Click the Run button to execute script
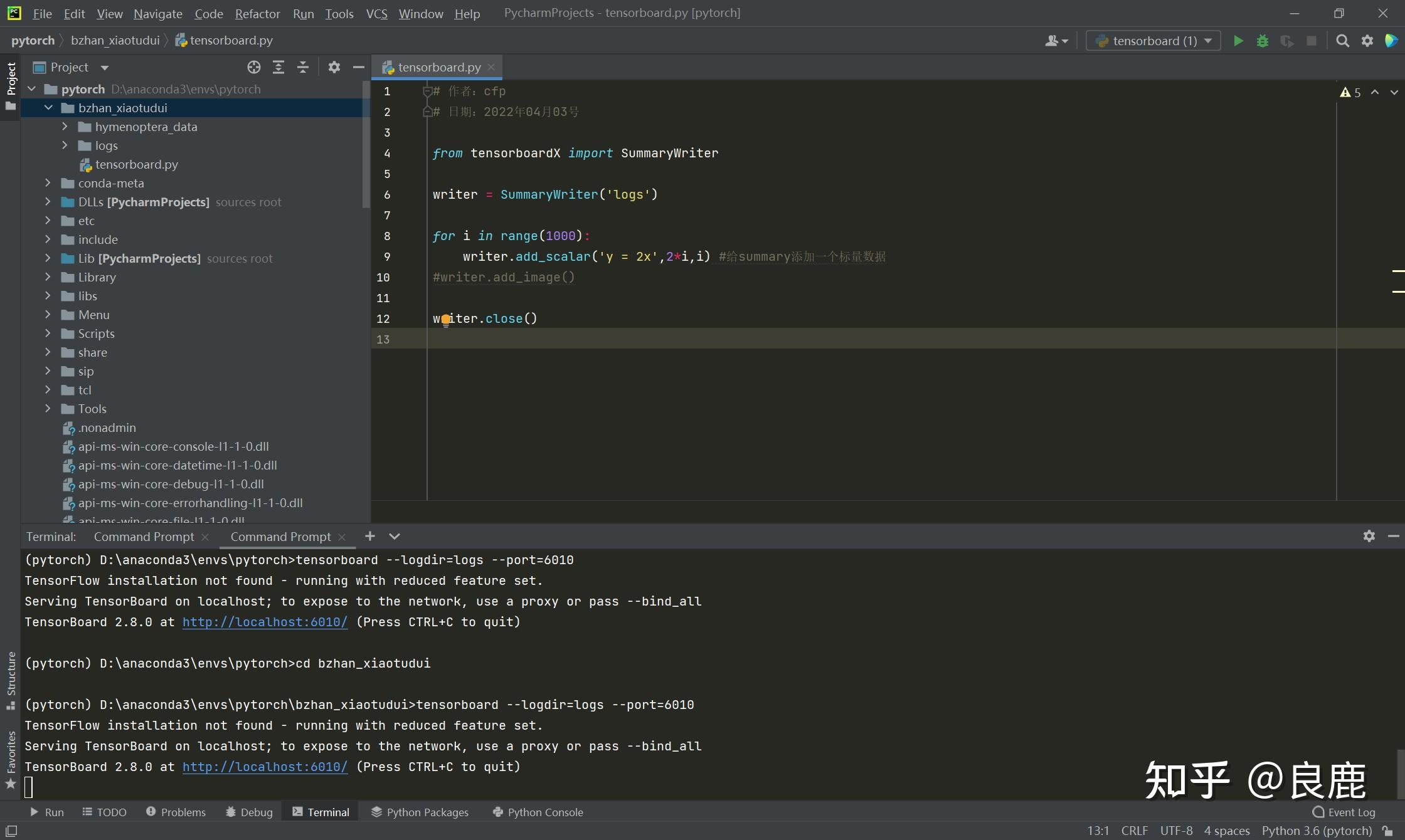The image size is (1405, 840). coord(1237,40)
